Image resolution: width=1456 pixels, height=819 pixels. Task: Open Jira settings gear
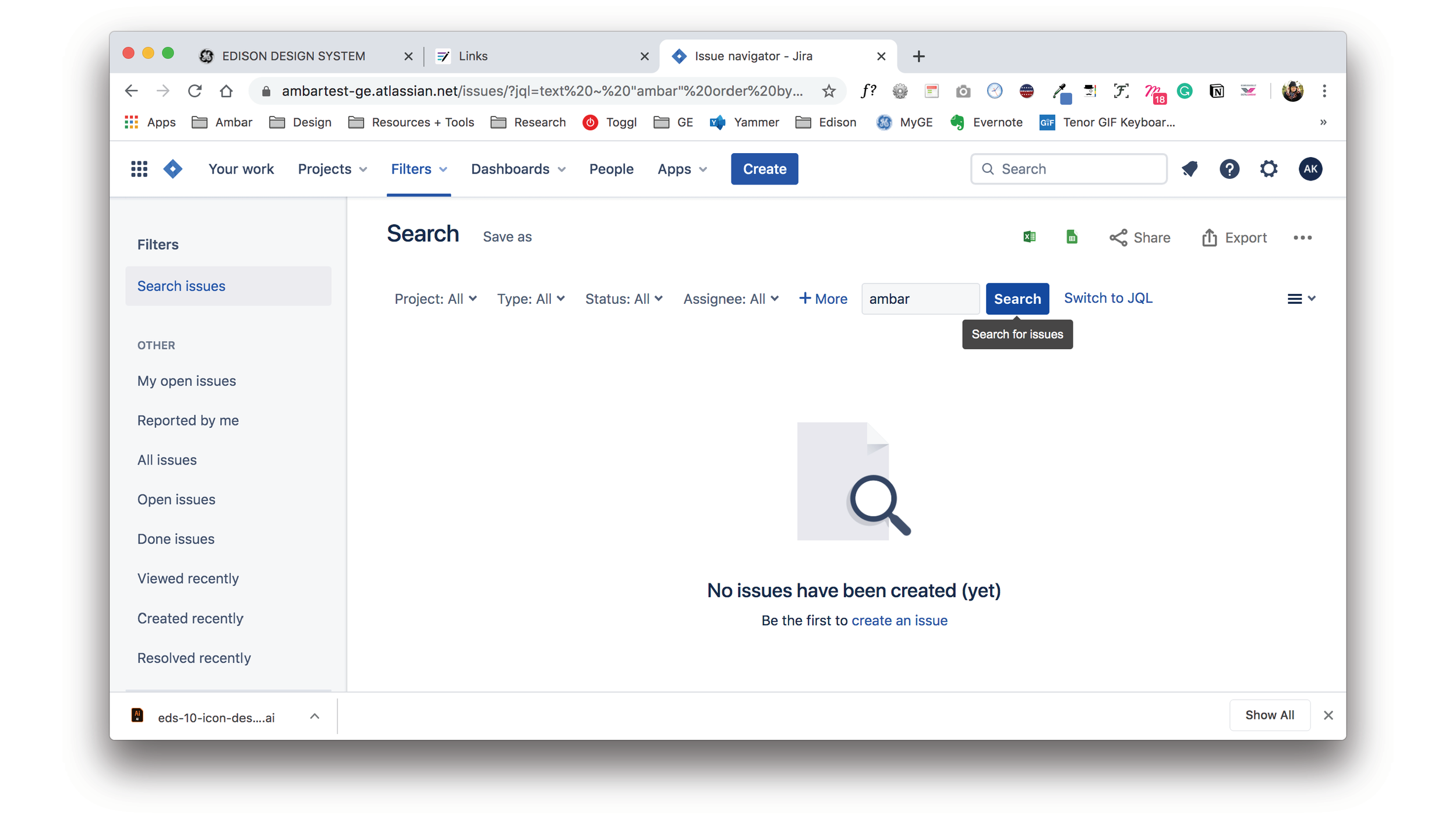[1268, 169]
